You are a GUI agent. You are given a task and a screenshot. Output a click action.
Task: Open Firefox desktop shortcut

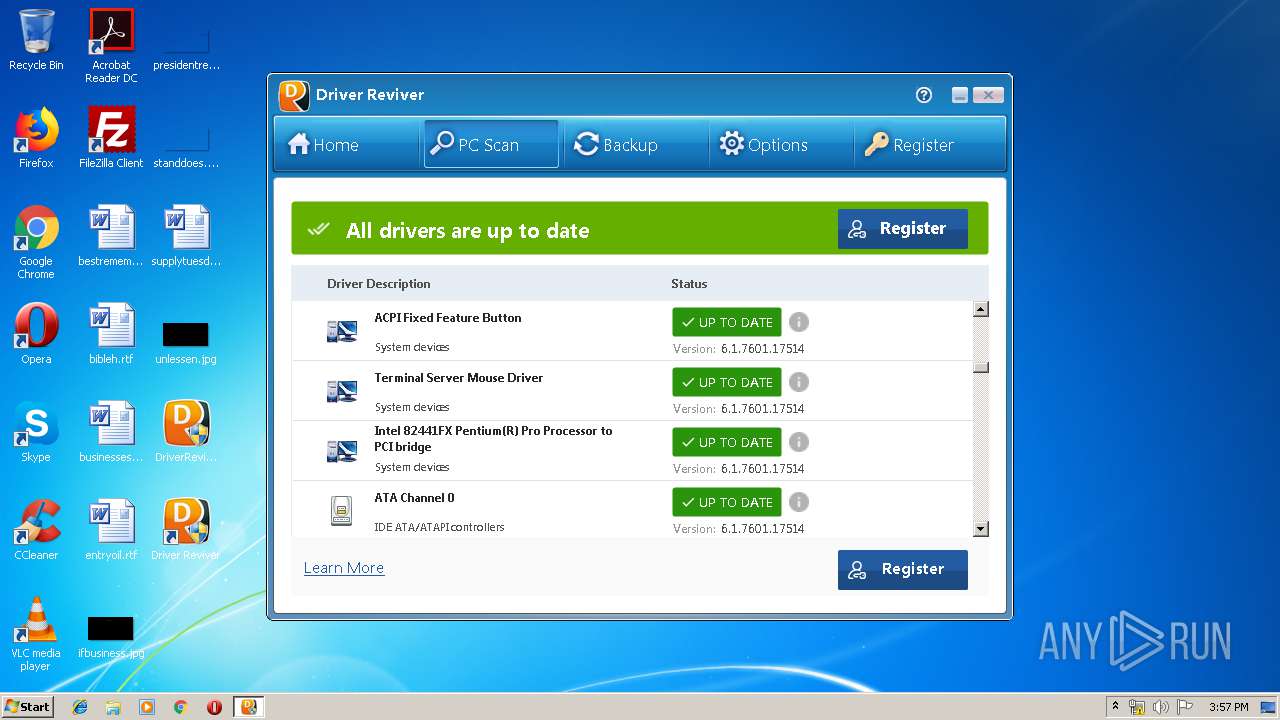tap(36, 138)
